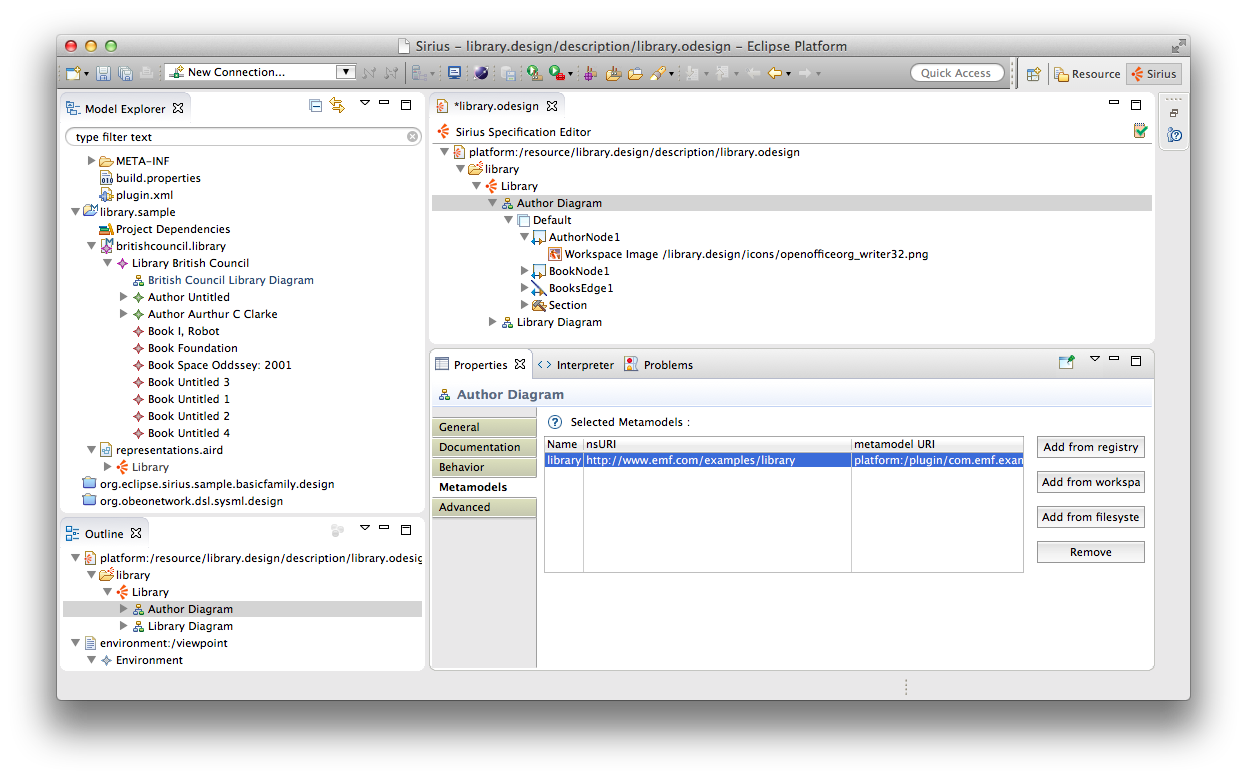Open the Properties view menu triangle
The width and height of the screenshot is (1247, 779).
point(1094,358)
